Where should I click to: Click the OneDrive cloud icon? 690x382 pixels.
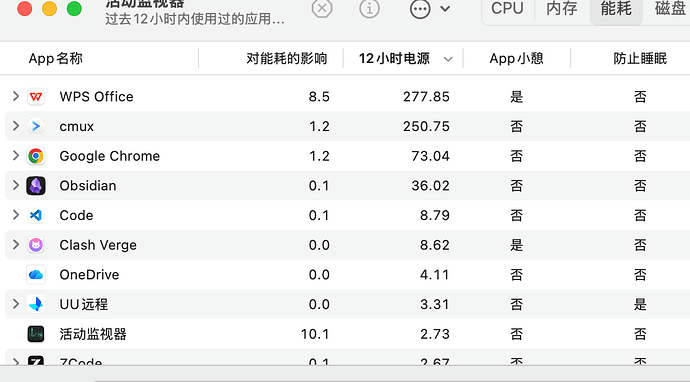point(36,275)
